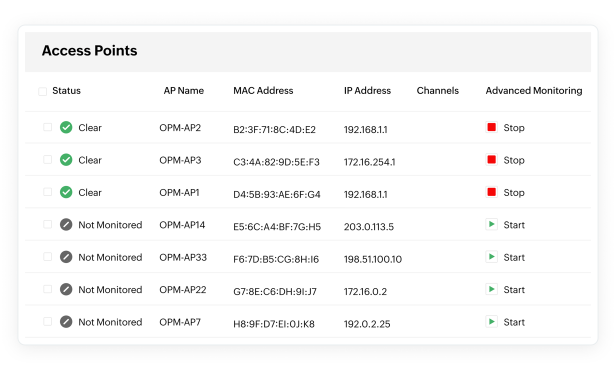Open the OPM-AP1 access point name
The height and width of the screenshot is (370, 616).
click(x=180, y=192)
